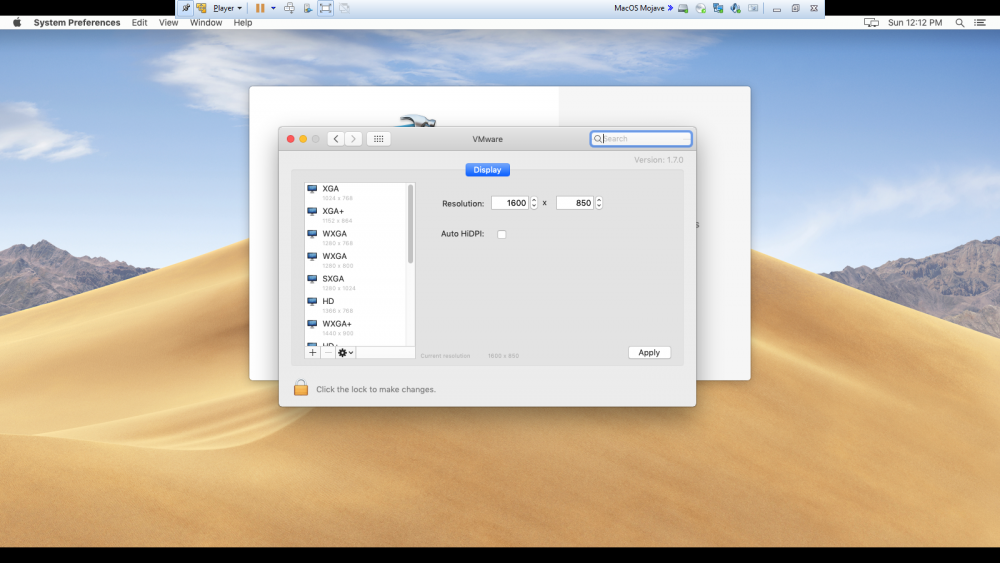Minimize the VMware preferences window with the yellow button
Image resolution: width=1000 pixels, height=563 pixels.
click(303, 138)
